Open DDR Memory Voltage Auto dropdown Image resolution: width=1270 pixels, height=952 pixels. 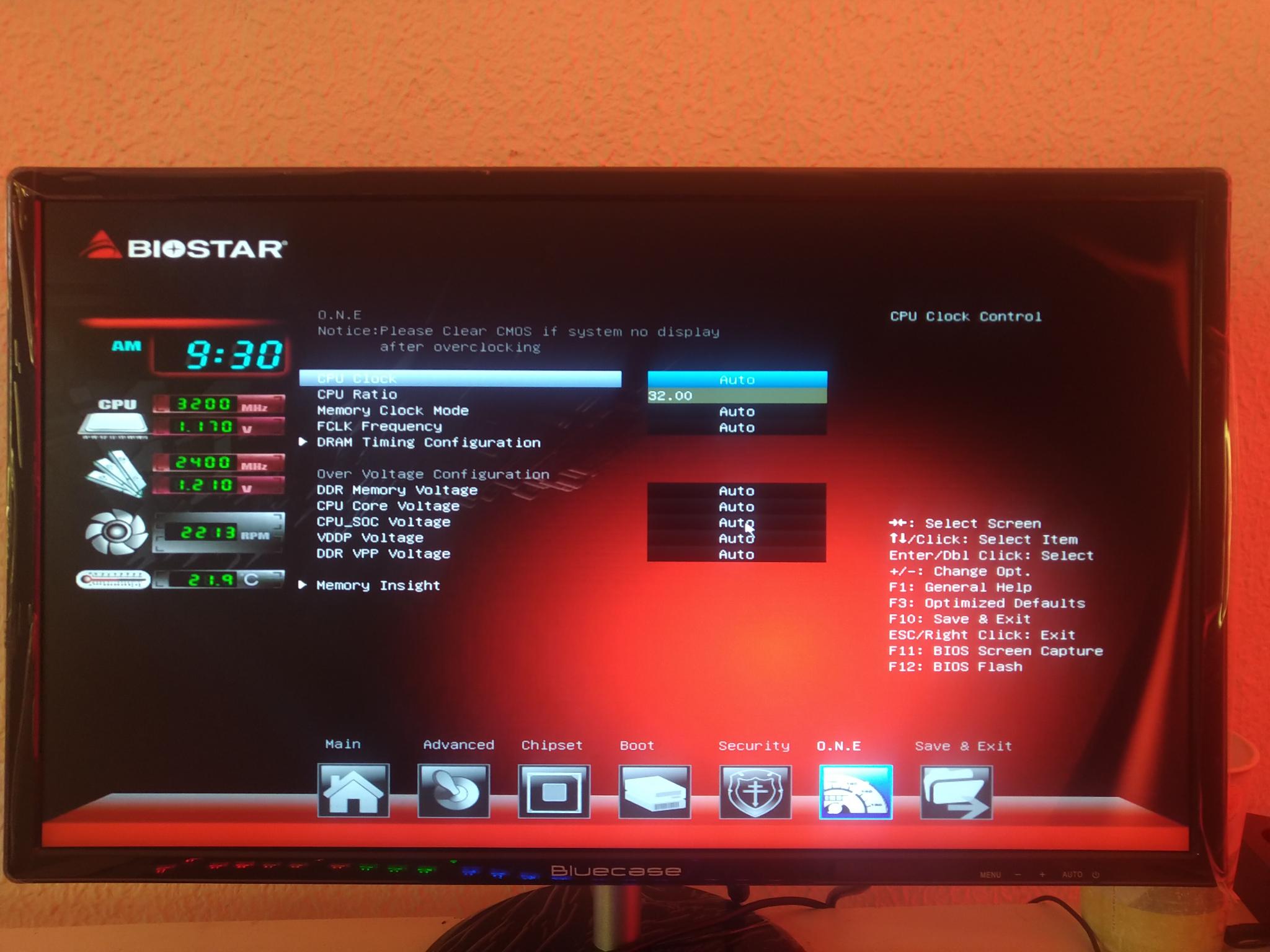click(737, 491)
